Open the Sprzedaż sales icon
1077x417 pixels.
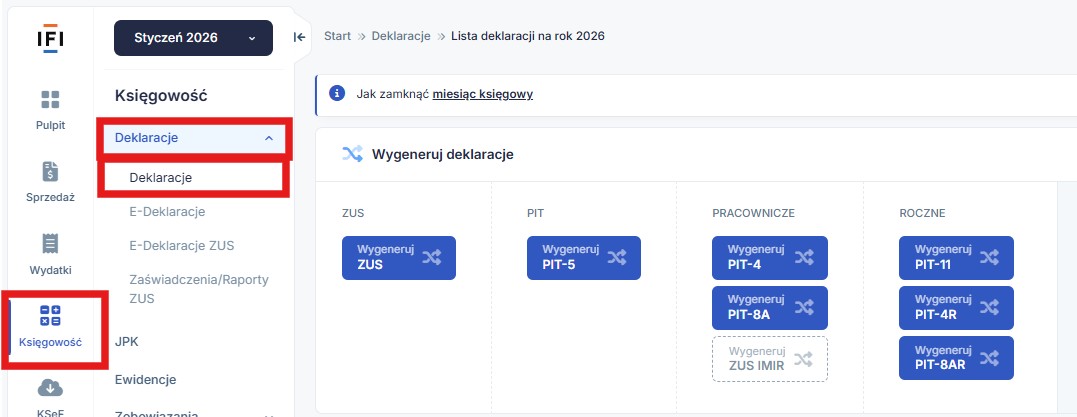pos(50,172)
